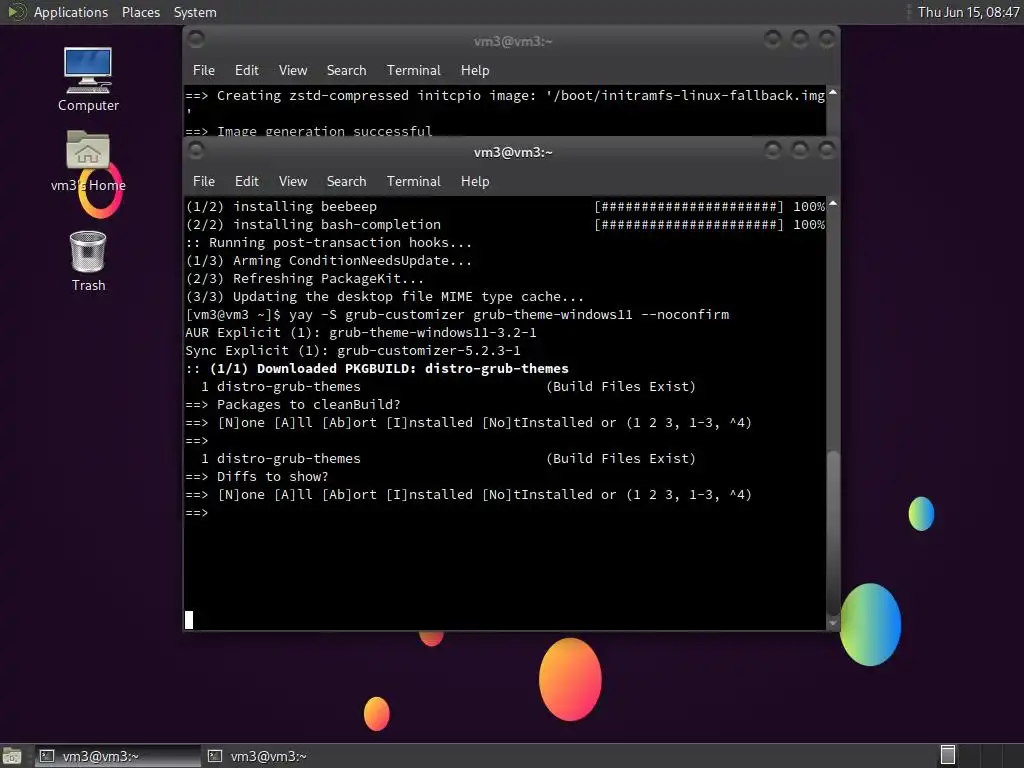Click the clock showing Thu Jun 15, 08:47
Screen dimensions: 1024x768
point(968,12)
